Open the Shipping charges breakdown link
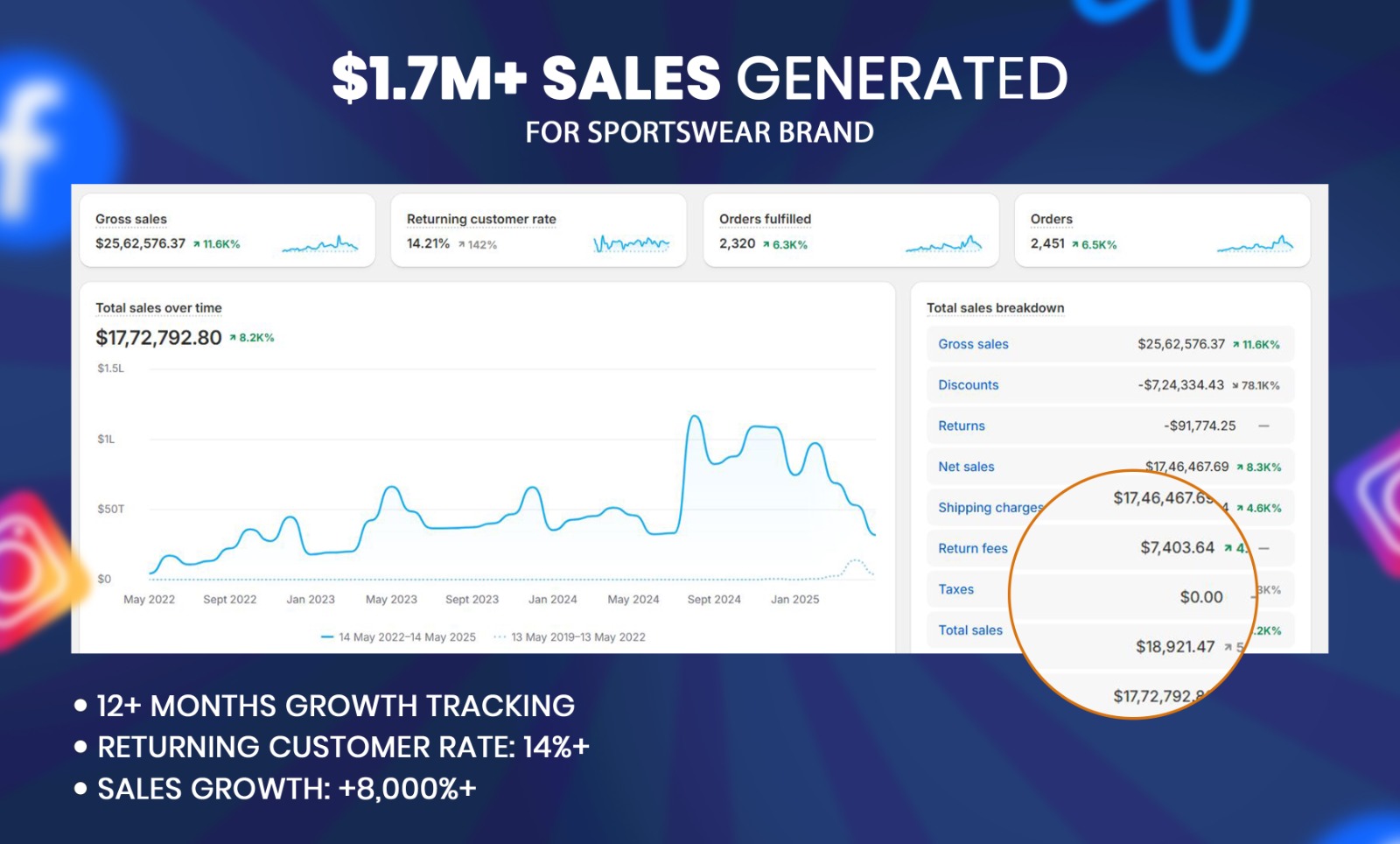Screen dimensions: 1400x844 (990, 508)
